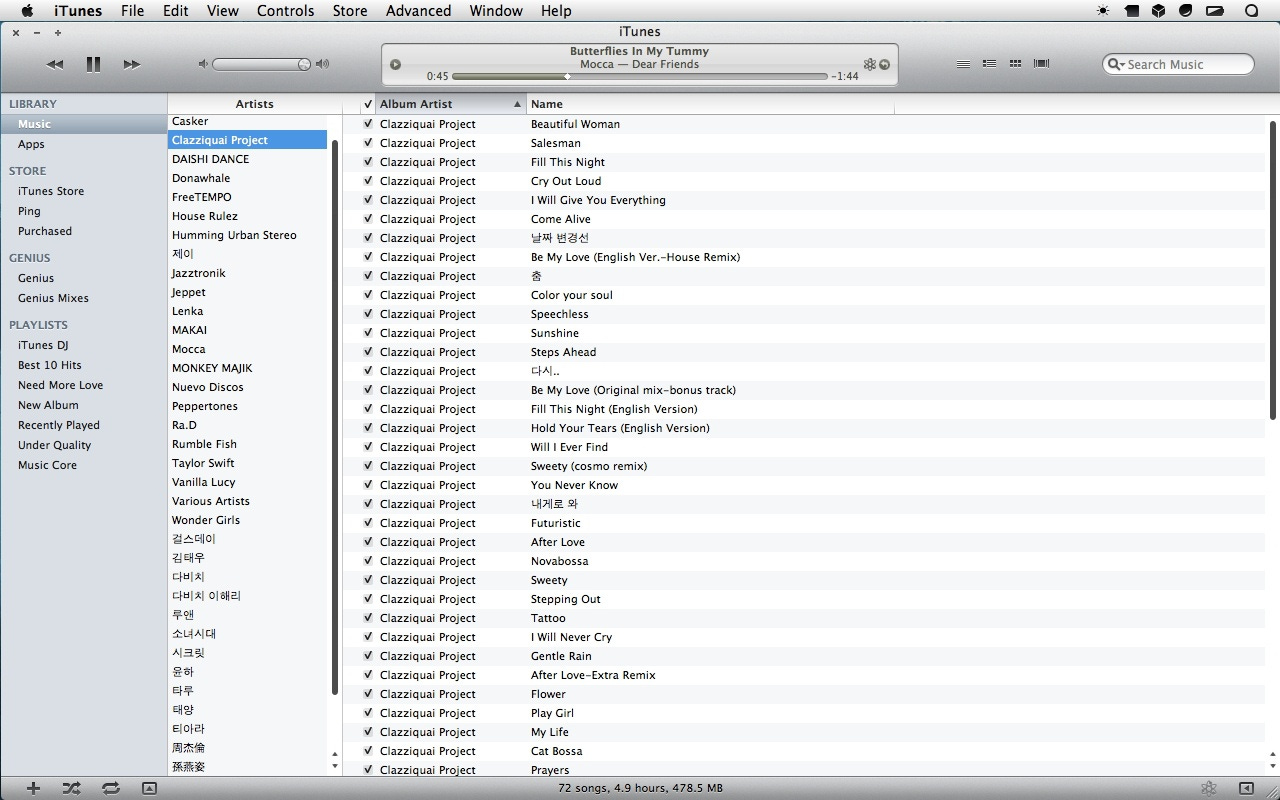
Task: Open the Store menu
Action: (350, 11)
